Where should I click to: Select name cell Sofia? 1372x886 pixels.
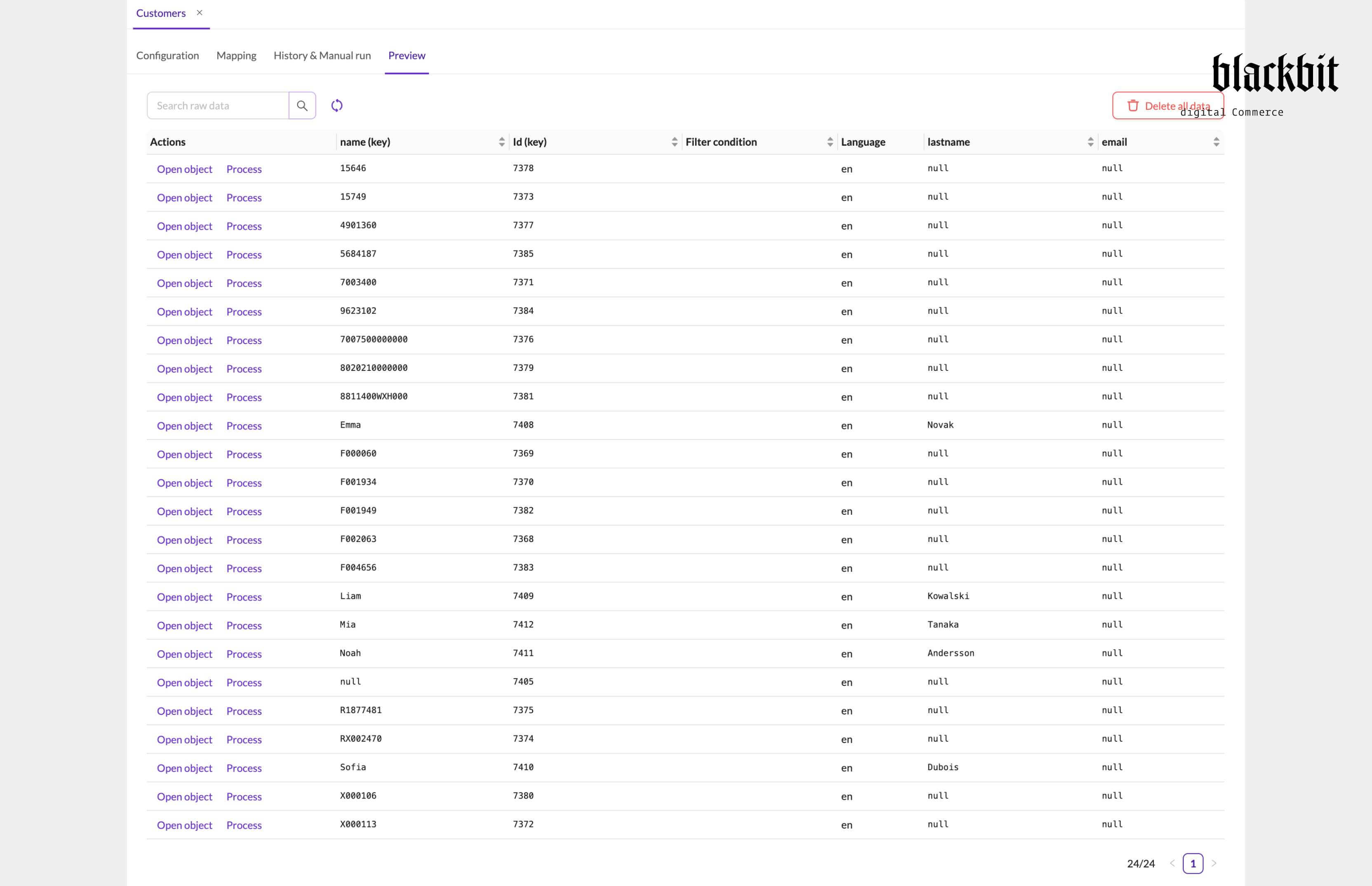point(353,767)
